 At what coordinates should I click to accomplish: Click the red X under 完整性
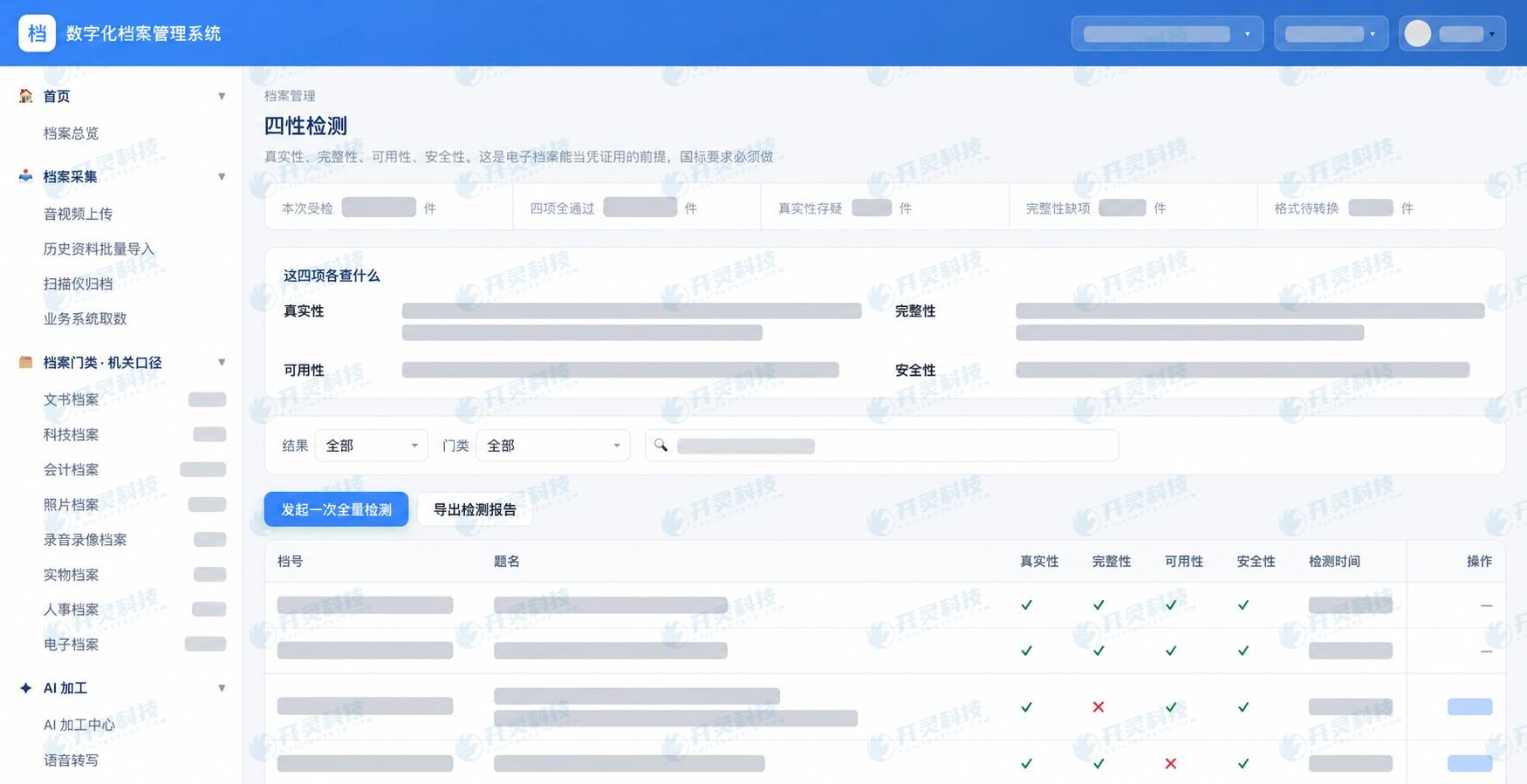point(1099,707)
